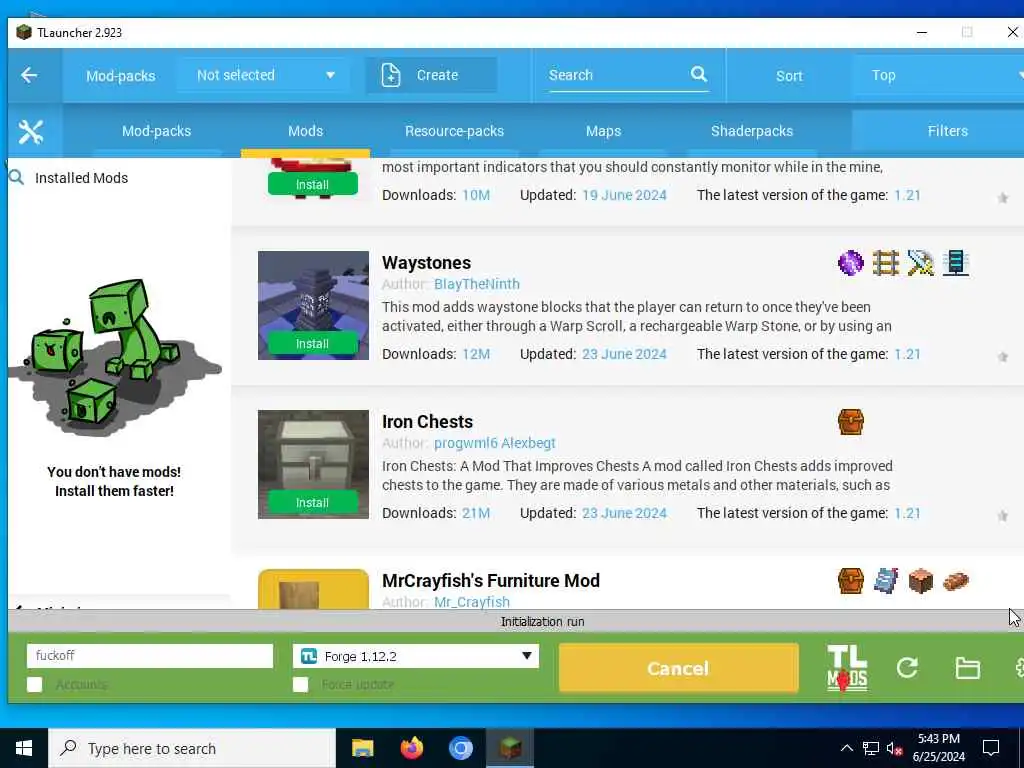Viewport: 1024px width, 768px height.
Task: Favorite Iron Chests with the star icon
Action: click(1002, 516)
